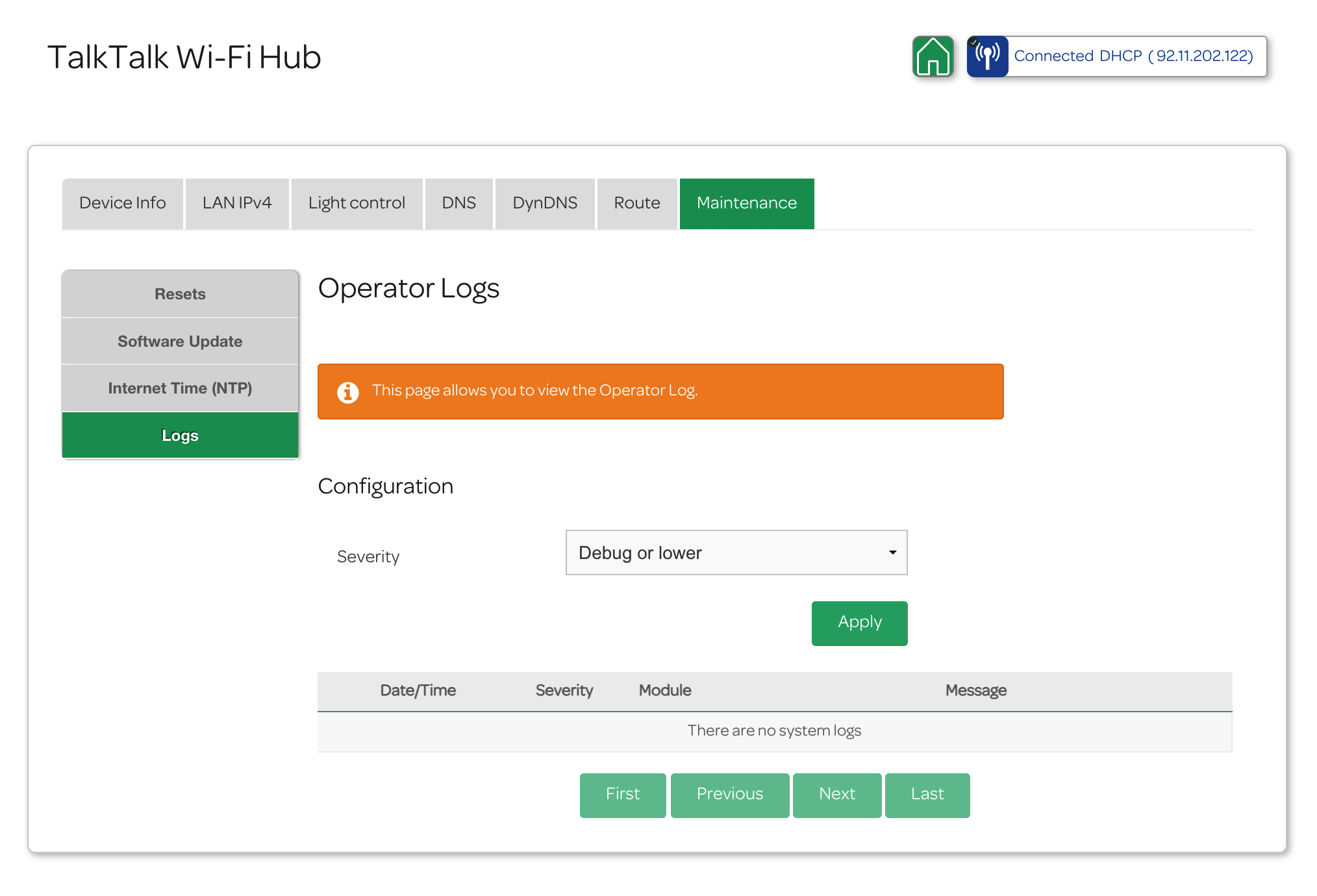Open Resets in the sidebar
Screen dimensions: 1317x896
point(180,294)
